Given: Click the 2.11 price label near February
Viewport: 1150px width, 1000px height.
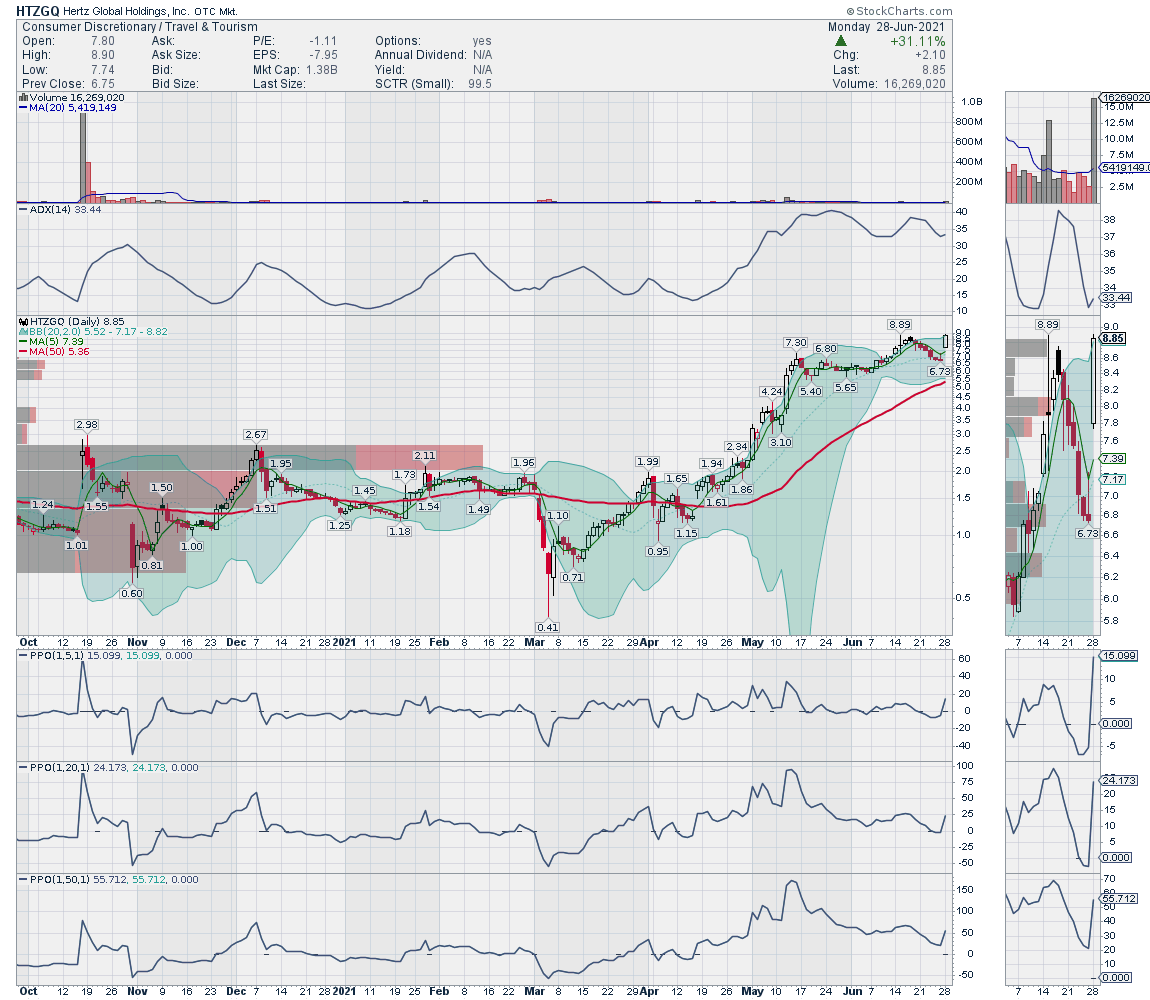Looking at the screenshot, I should tap(425, 456).
